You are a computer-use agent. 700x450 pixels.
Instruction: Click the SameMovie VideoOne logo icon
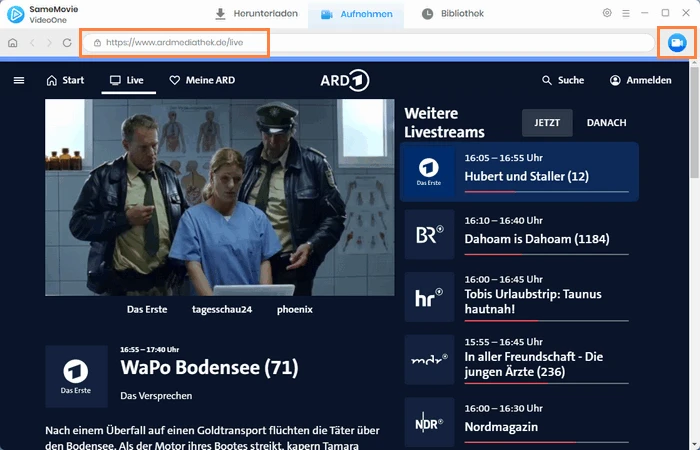pos(16,14)
